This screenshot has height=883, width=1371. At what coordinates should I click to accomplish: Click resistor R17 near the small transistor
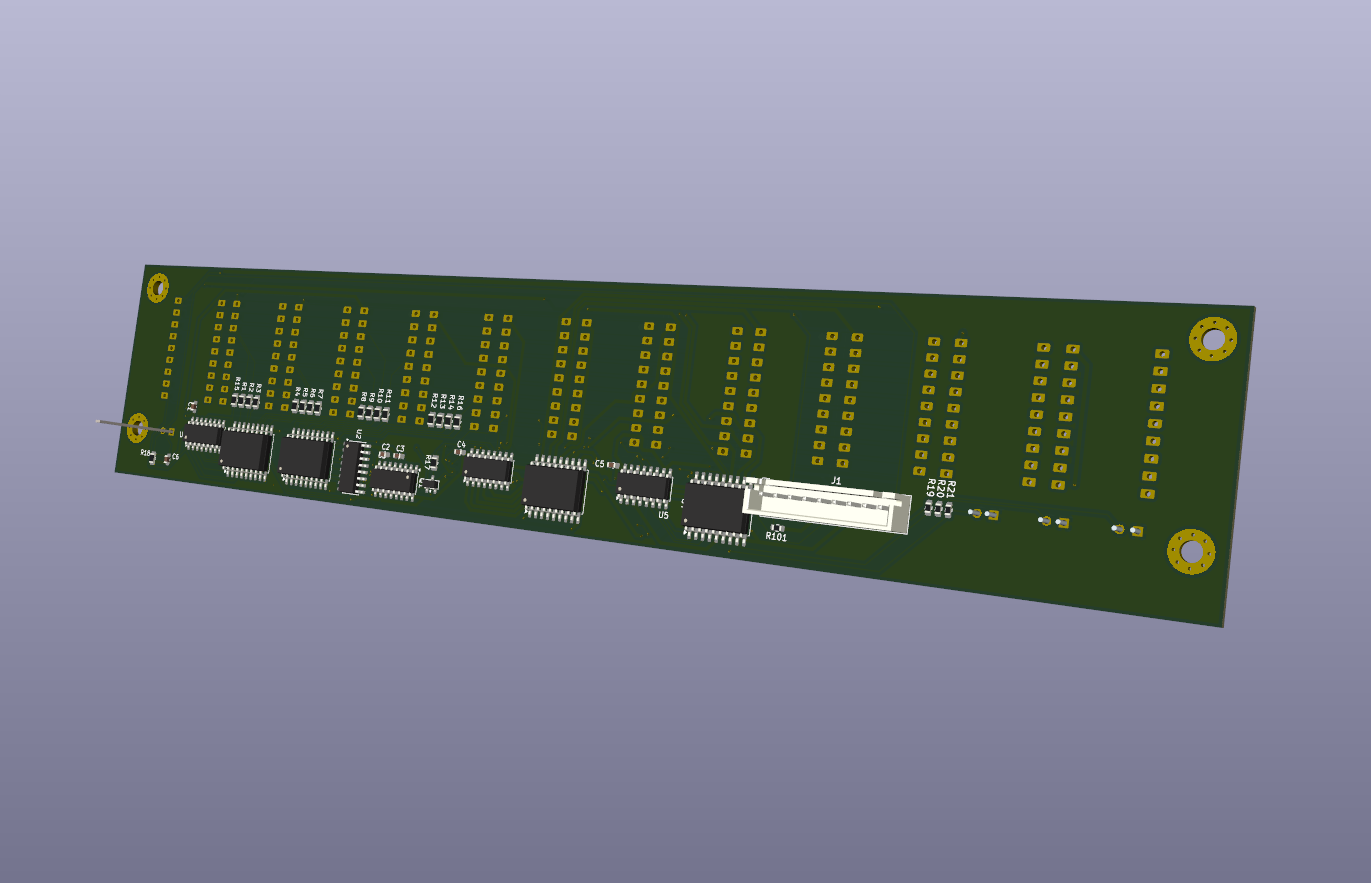pos(433,463)
